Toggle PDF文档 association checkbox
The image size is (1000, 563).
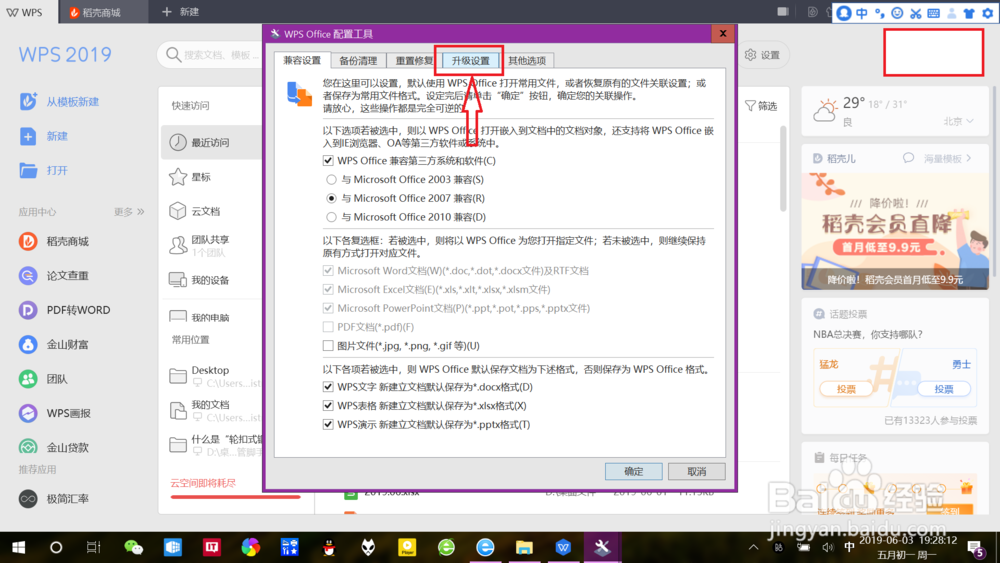[328, 326]
